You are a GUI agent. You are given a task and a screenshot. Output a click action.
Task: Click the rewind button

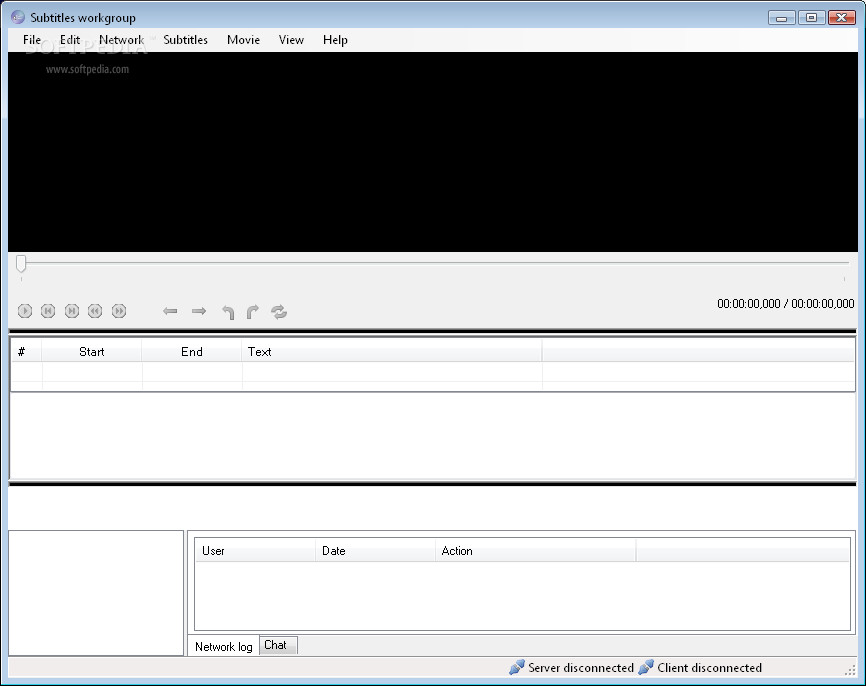pyautogui.click(x=95, y=311)
